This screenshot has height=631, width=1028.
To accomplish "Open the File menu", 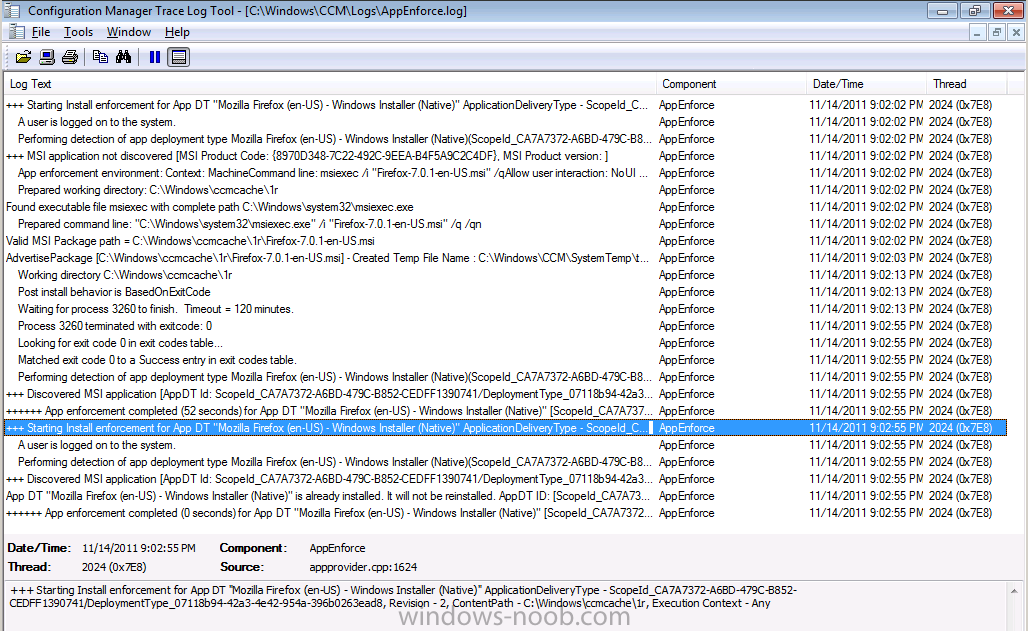I will pos(41,31).
